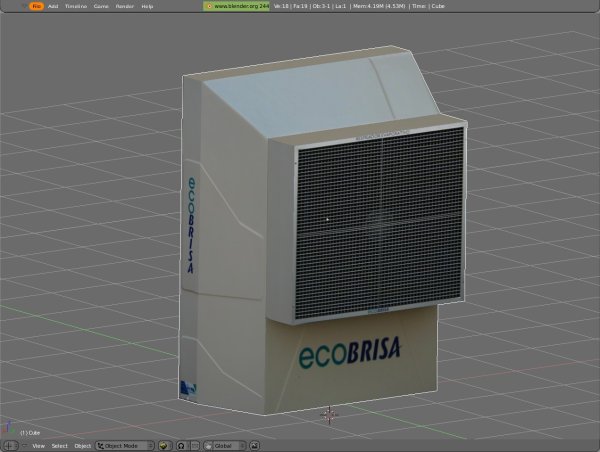
Task: Open the File menu
Action: pos(36,6)
